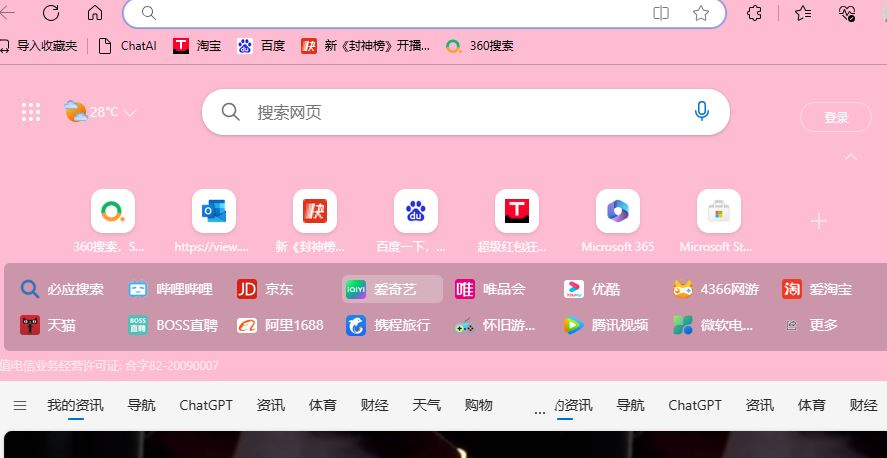This screenshot has width=887, height=458.
Task: Open 唯品会 site link
Action: (x=490, y=290)
